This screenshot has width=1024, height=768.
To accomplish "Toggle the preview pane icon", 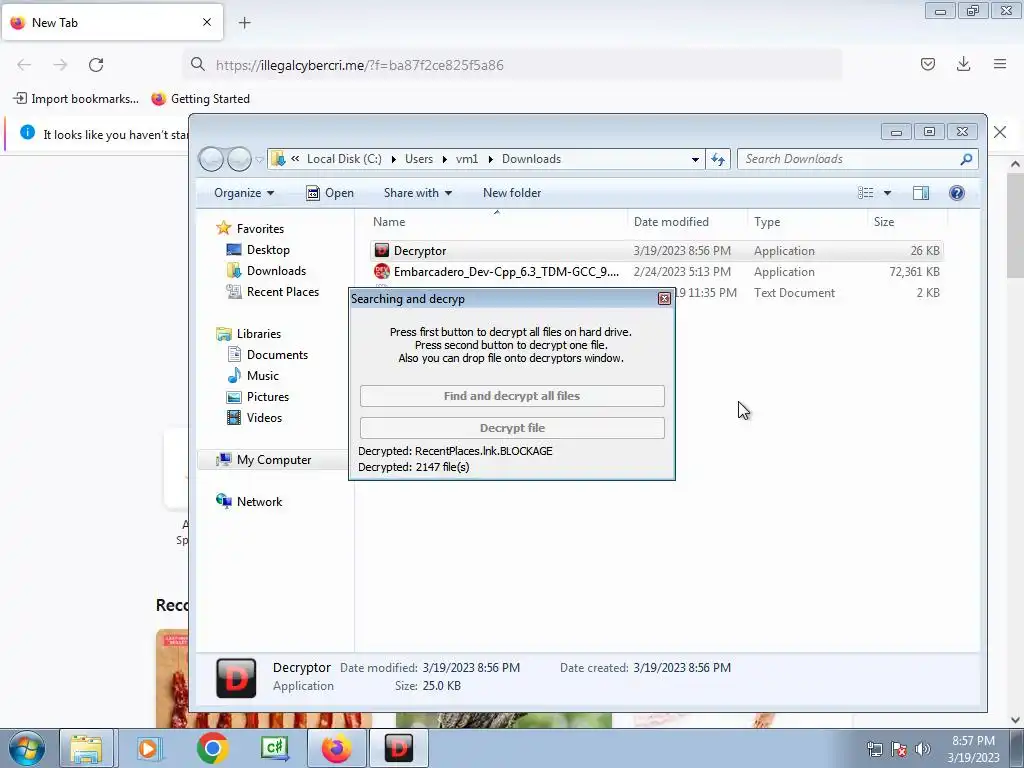I will click(x=921, y=193).
